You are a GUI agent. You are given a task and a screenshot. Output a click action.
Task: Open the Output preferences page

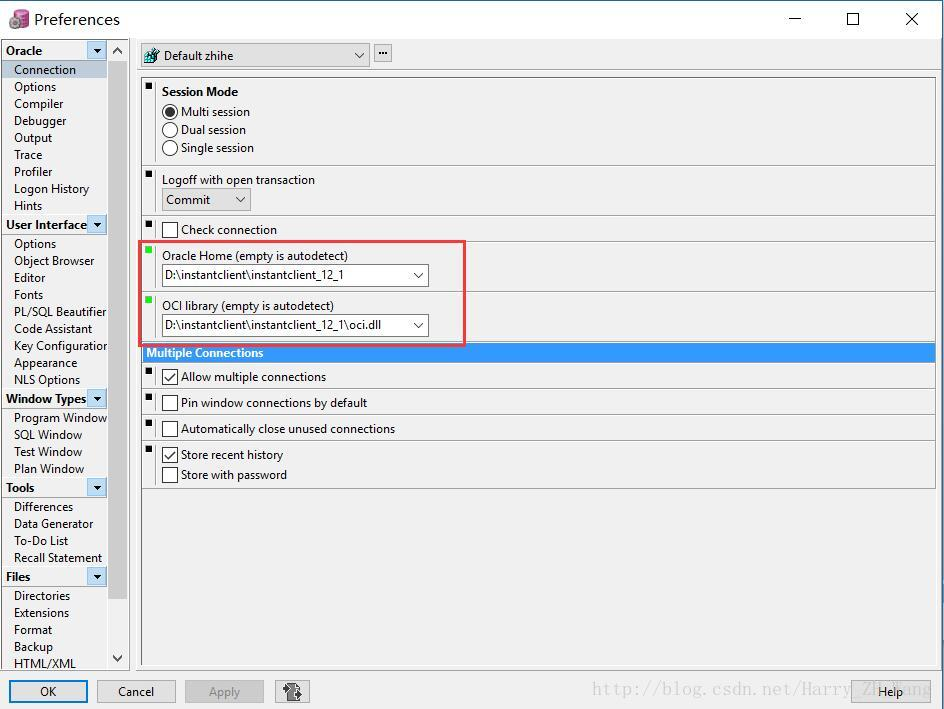pyautogui.click(x=33, y=138)
